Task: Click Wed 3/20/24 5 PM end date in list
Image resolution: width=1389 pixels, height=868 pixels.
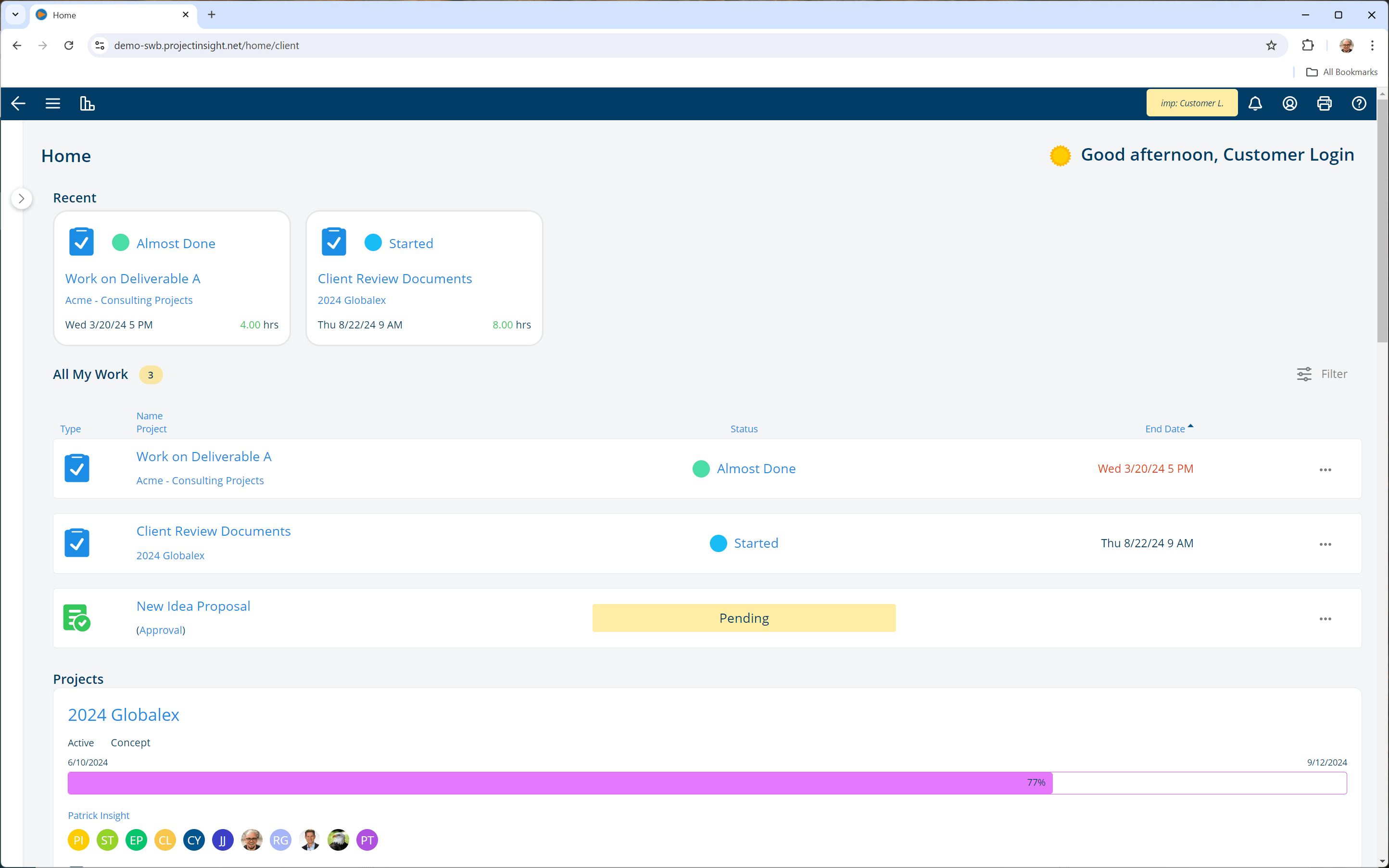Action: 1146,468
